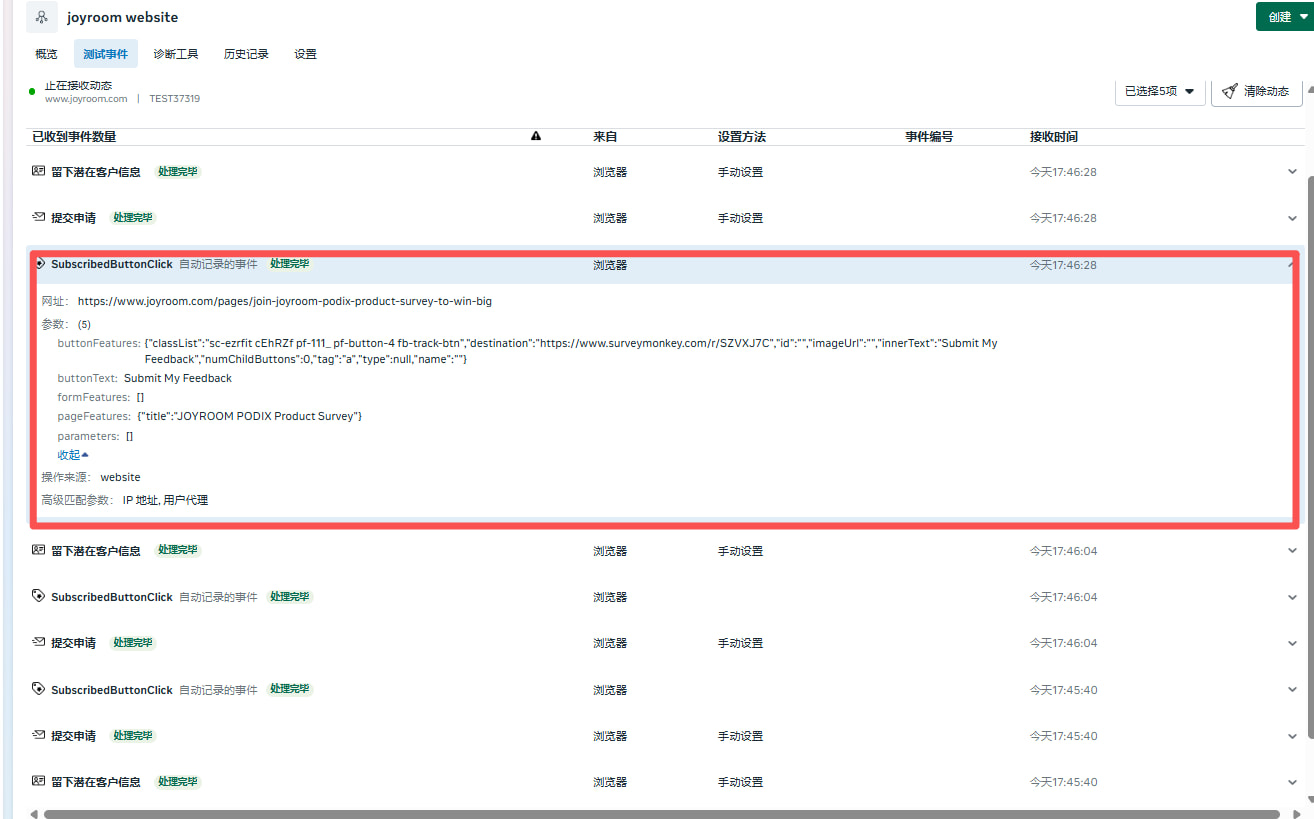The width and height of the screenshot is (1314, 819).
Task: Click envelope icon of 17:46:04 提交申请 event
Action: (39, 642)
